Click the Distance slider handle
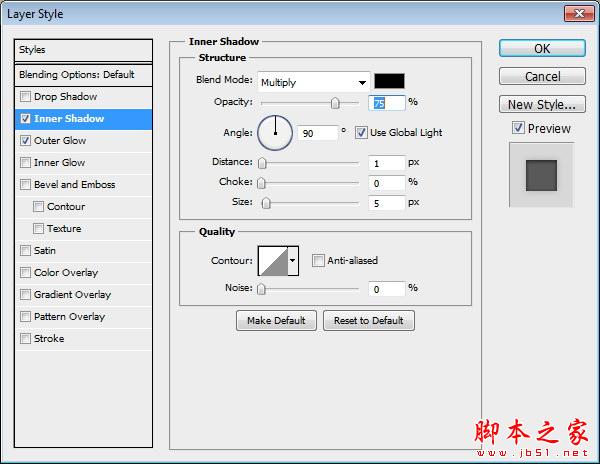This screenshot has height=464, width=600. [x=262, y=163]
